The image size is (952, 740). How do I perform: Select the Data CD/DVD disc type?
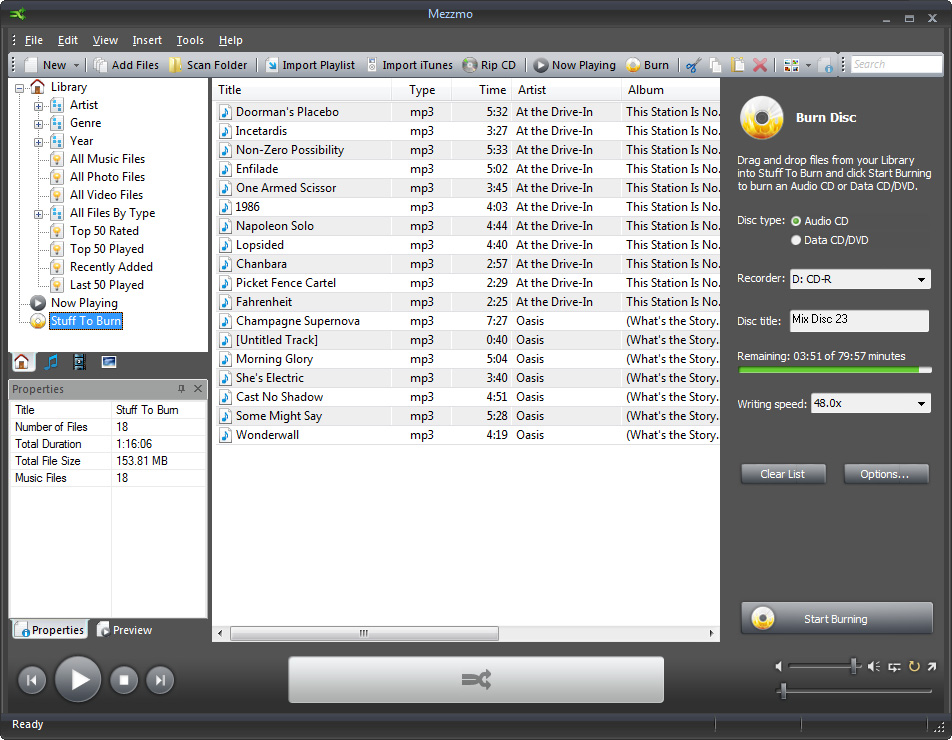point(796,240)
